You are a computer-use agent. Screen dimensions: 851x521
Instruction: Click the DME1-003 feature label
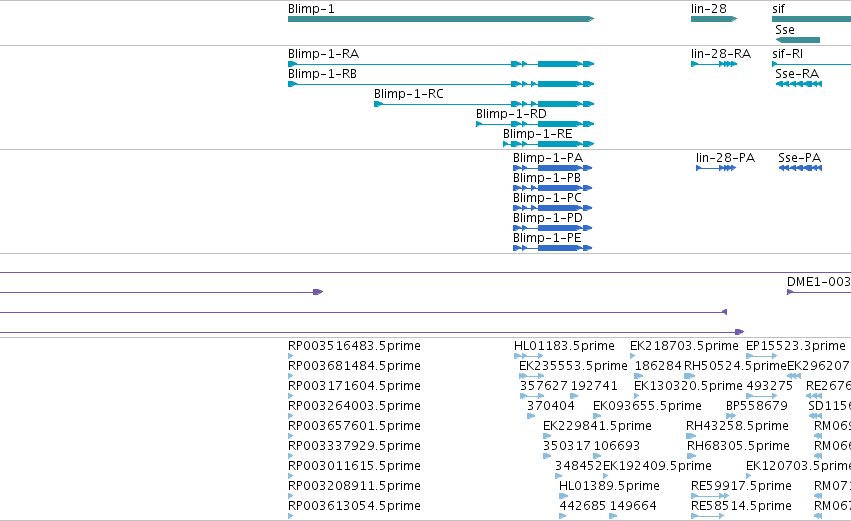(x=818, y=282)
